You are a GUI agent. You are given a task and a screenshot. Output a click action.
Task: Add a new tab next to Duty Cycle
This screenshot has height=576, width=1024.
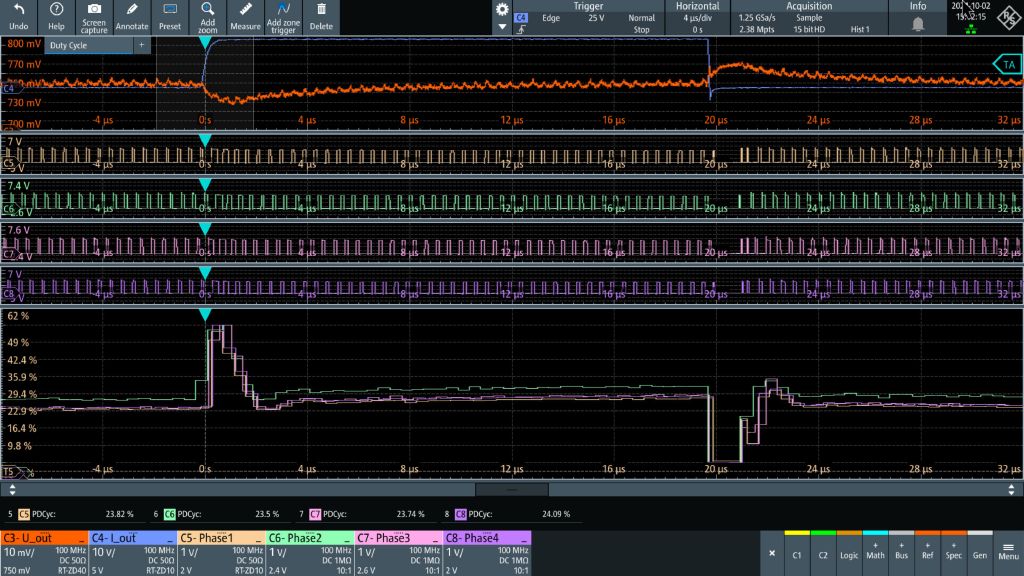[x=141, y=45]
